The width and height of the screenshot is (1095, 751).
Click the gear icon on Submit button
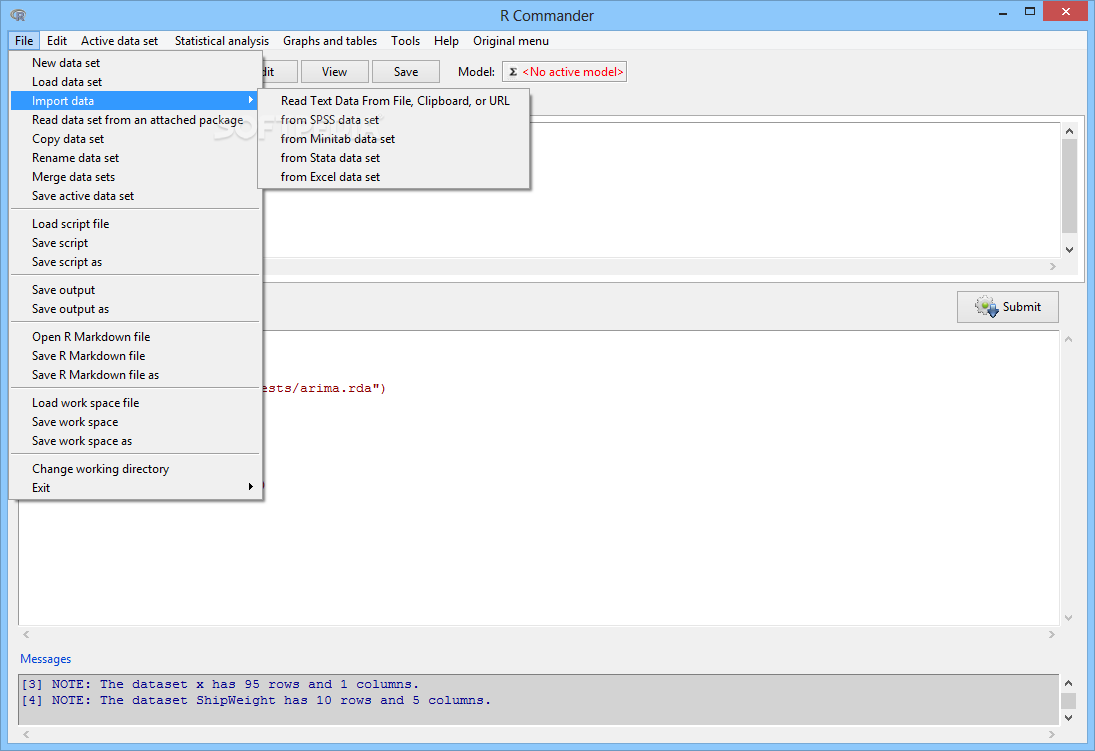pos(987,307)
